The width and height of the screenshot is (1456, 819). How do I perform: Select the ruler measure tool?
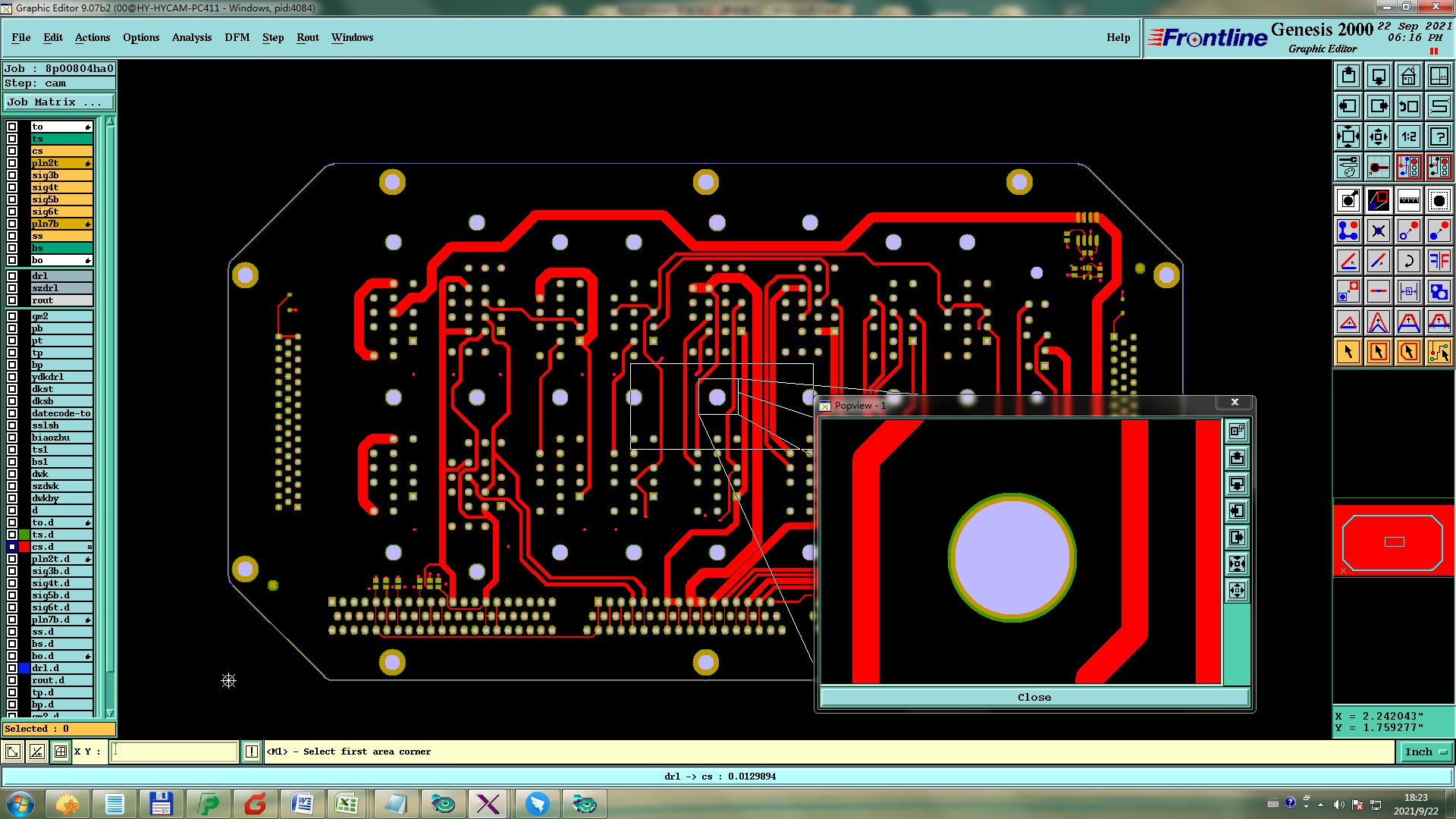tap(1408, 200)
